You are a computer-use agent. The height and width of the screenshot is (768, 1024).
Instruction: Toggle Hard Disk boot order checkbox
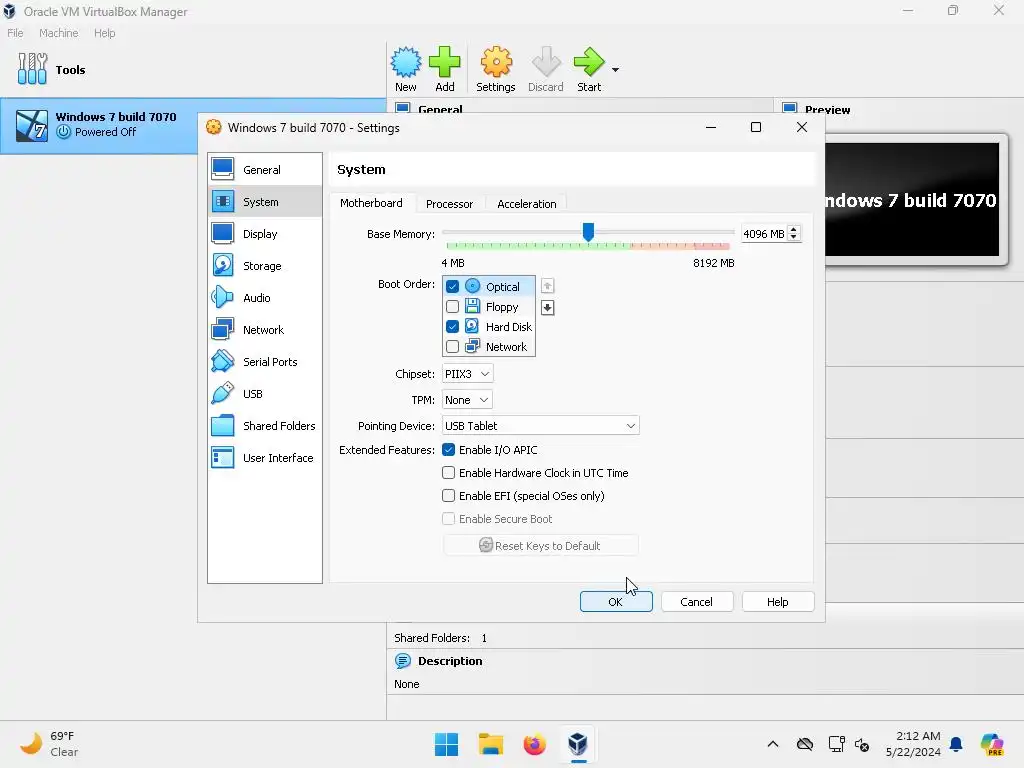452,327
